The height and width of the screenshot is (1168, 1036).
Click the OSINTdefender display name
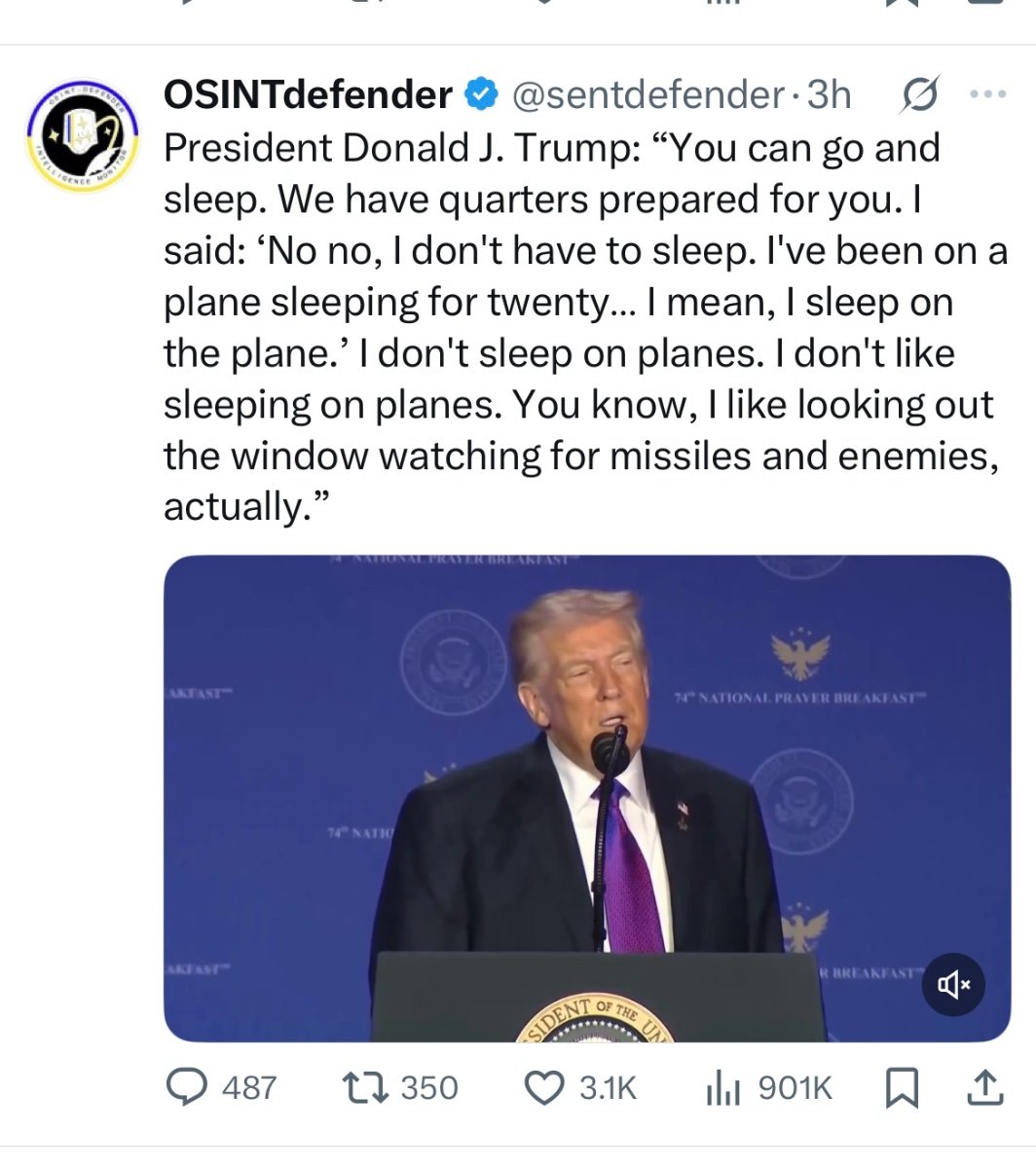(308, 95)
